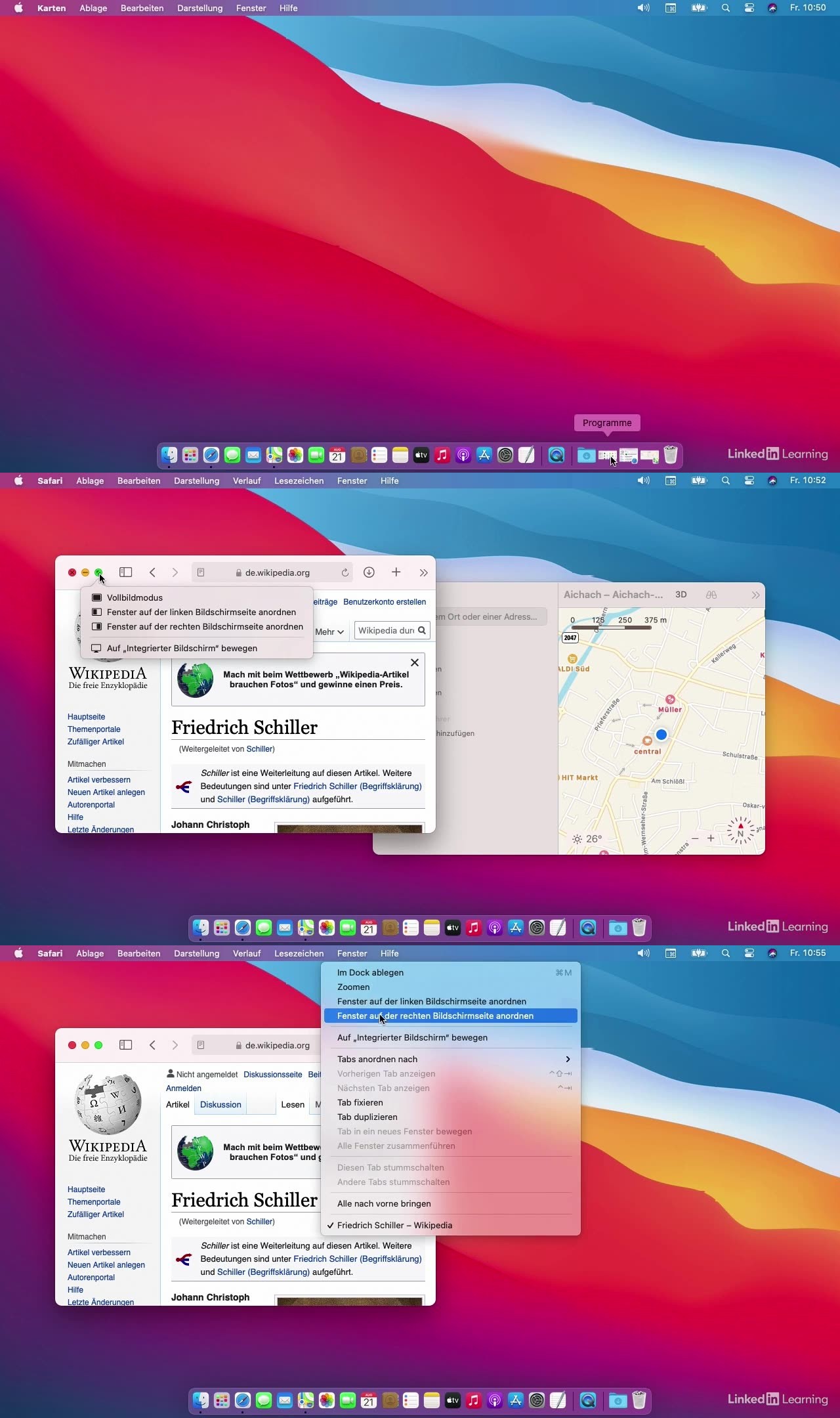The height and width of the screenshot is (1418, 840).
Task: Choose Tab duplizieren from the Fenster menu
Action: 367,1117
